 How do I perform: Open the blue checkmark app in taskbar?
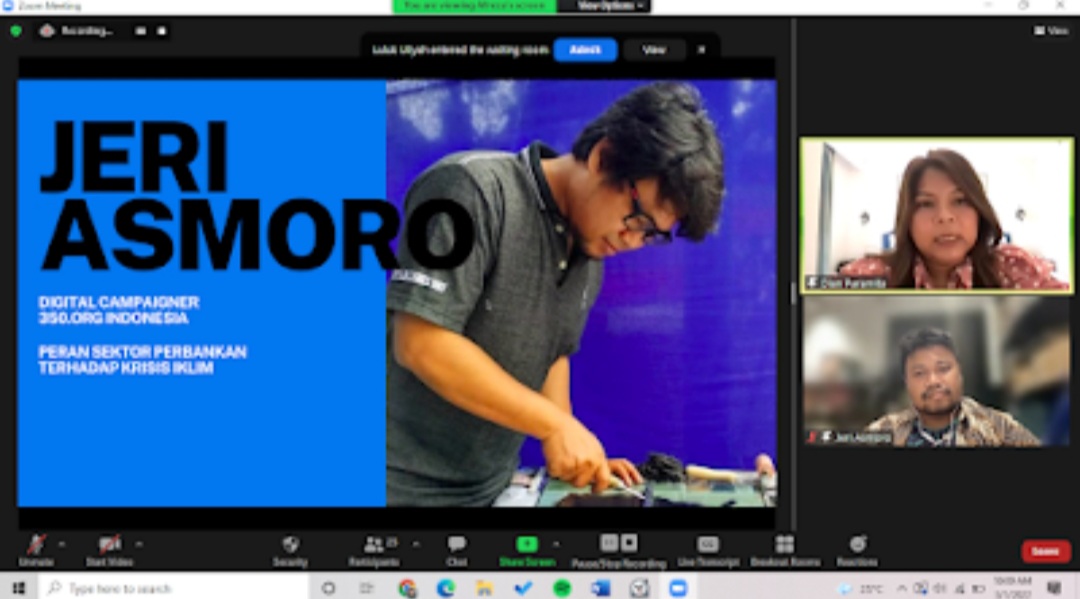(x=523, y=588)
